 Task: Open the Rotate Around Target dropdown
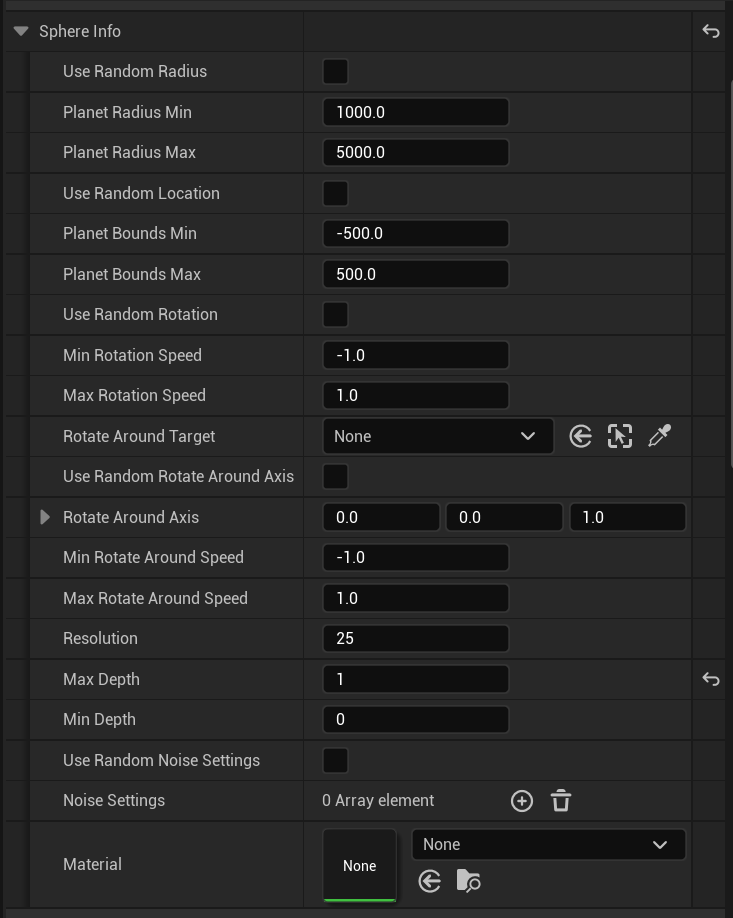click(x=437, y=436)
